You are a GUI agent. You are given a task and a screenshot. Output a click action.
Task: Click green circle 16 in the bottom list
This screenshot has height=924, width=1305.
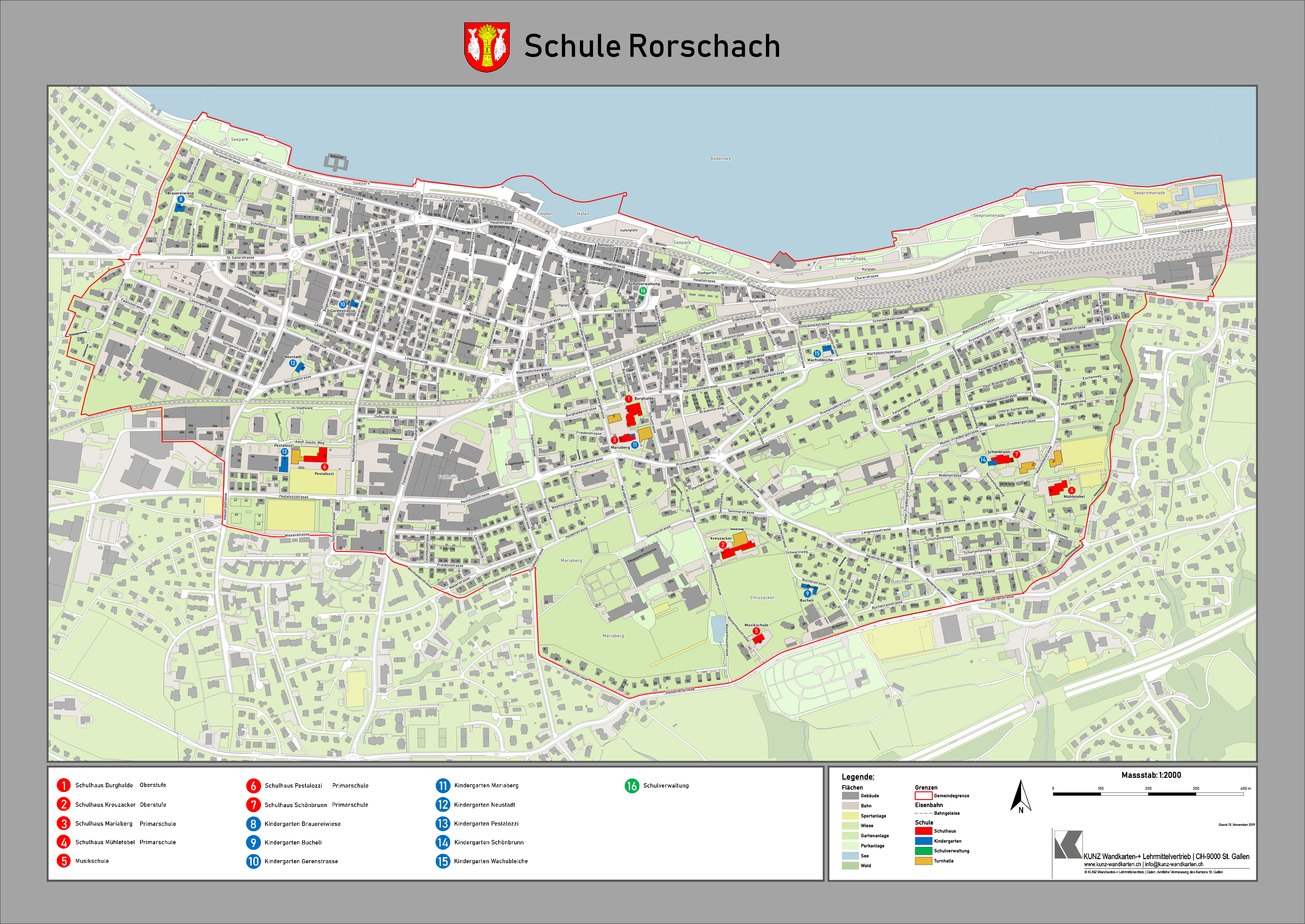pos(631,786)
